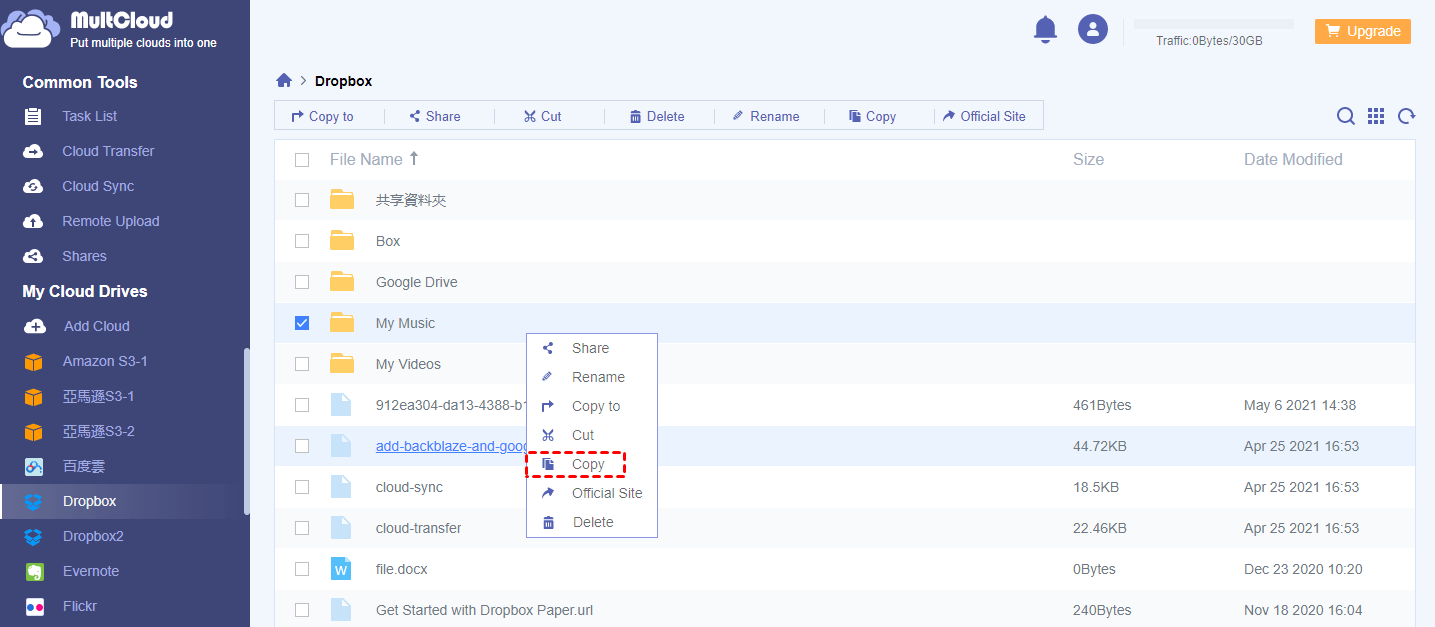Click the cloud-sync file icon

(x=341, y=486)
